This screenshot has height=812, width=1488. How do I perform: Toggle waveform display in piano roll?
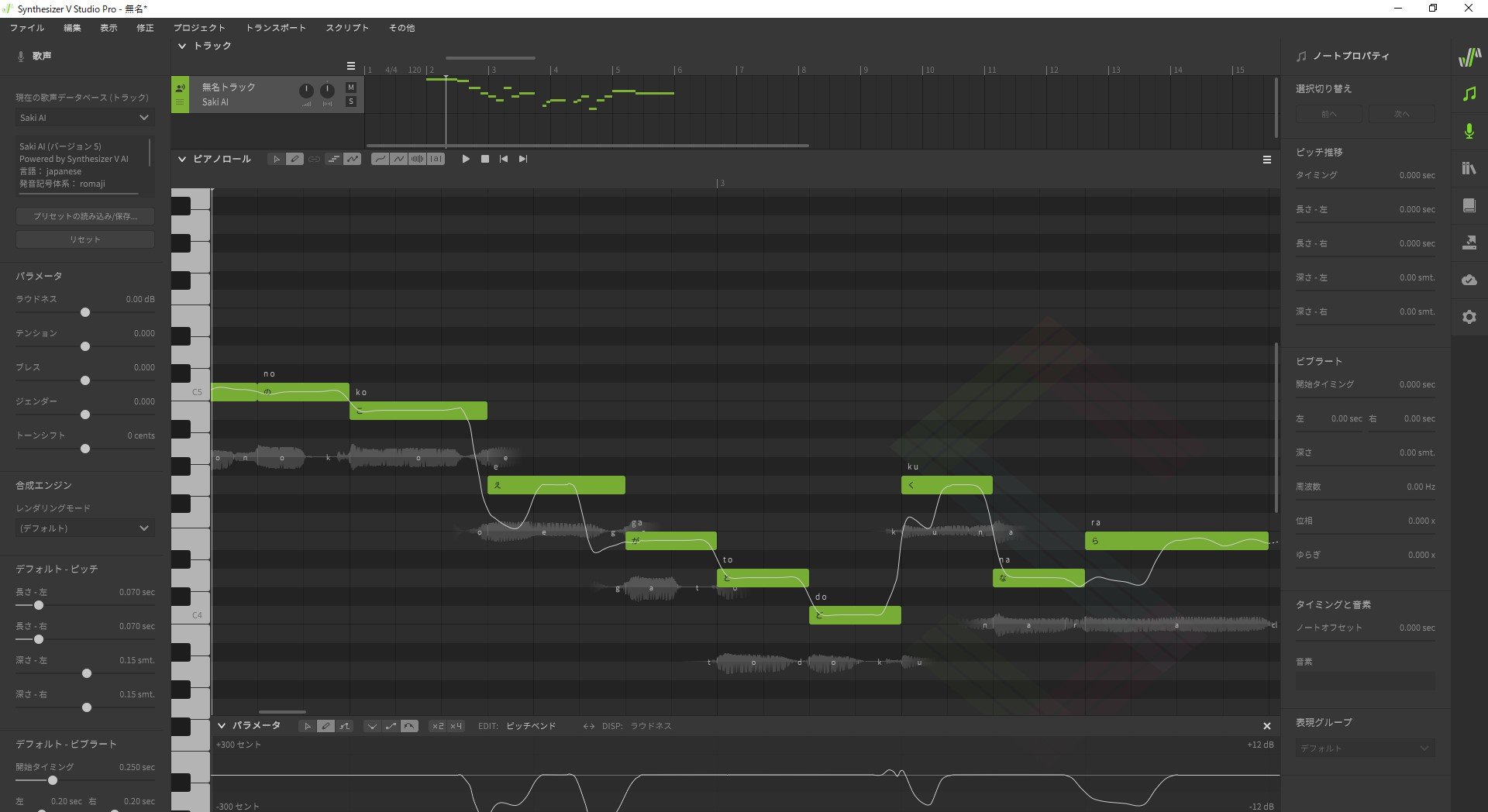[417, 159]
